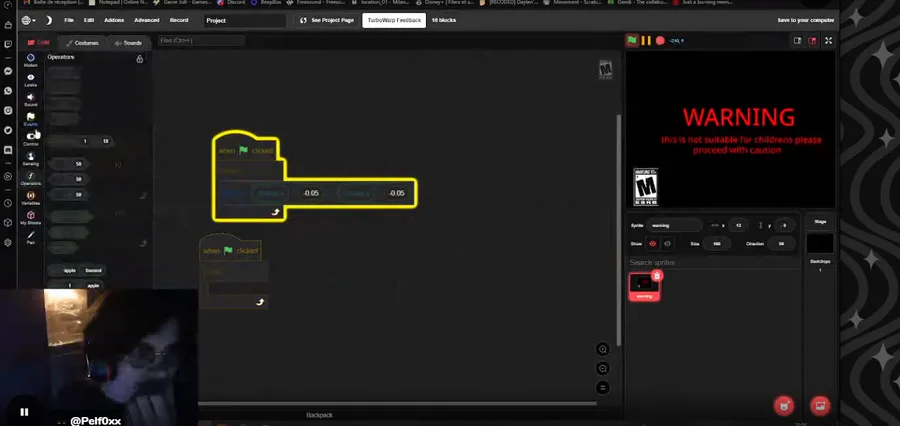Toggle the block palette lock icon
Screen dimensions: 900x426
click(139, 59)
